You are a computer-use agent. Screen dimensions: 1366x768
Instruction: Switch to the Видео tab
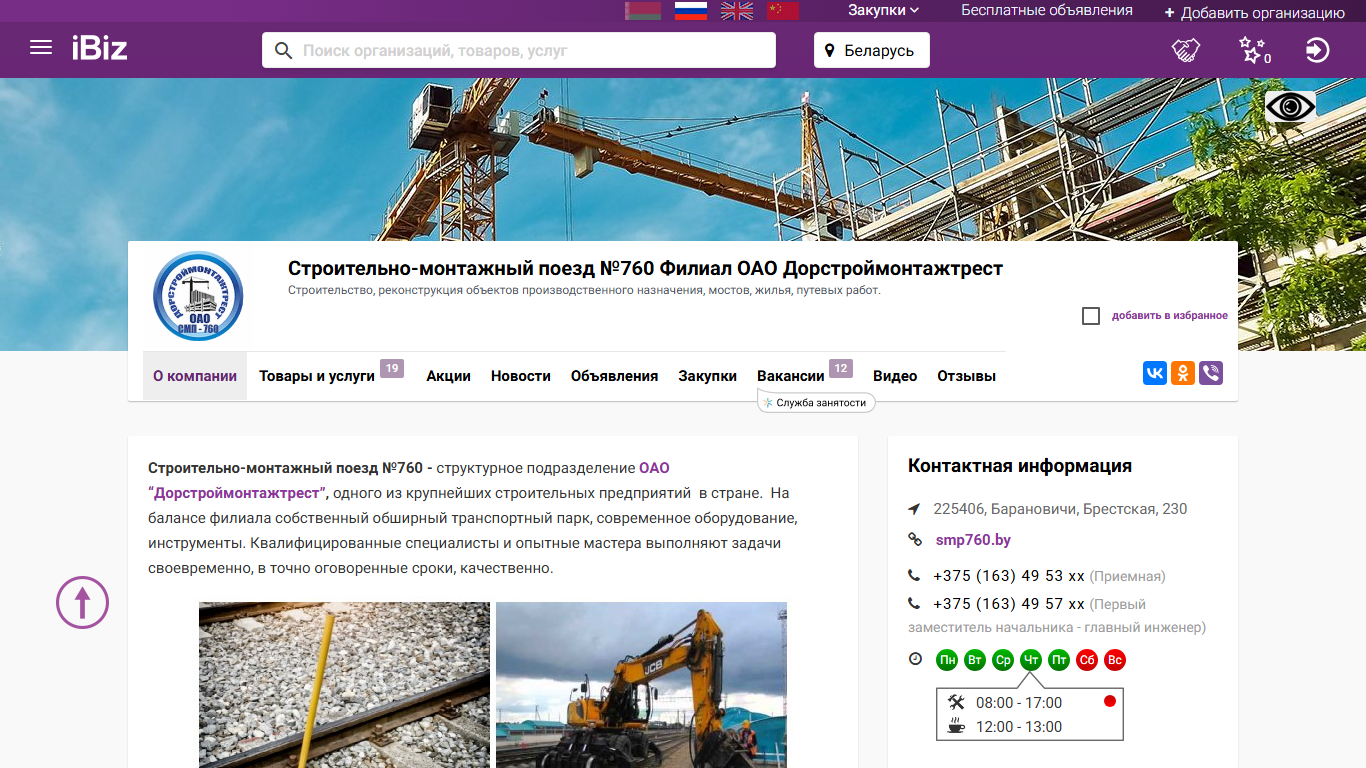click(x=895, y=376)
